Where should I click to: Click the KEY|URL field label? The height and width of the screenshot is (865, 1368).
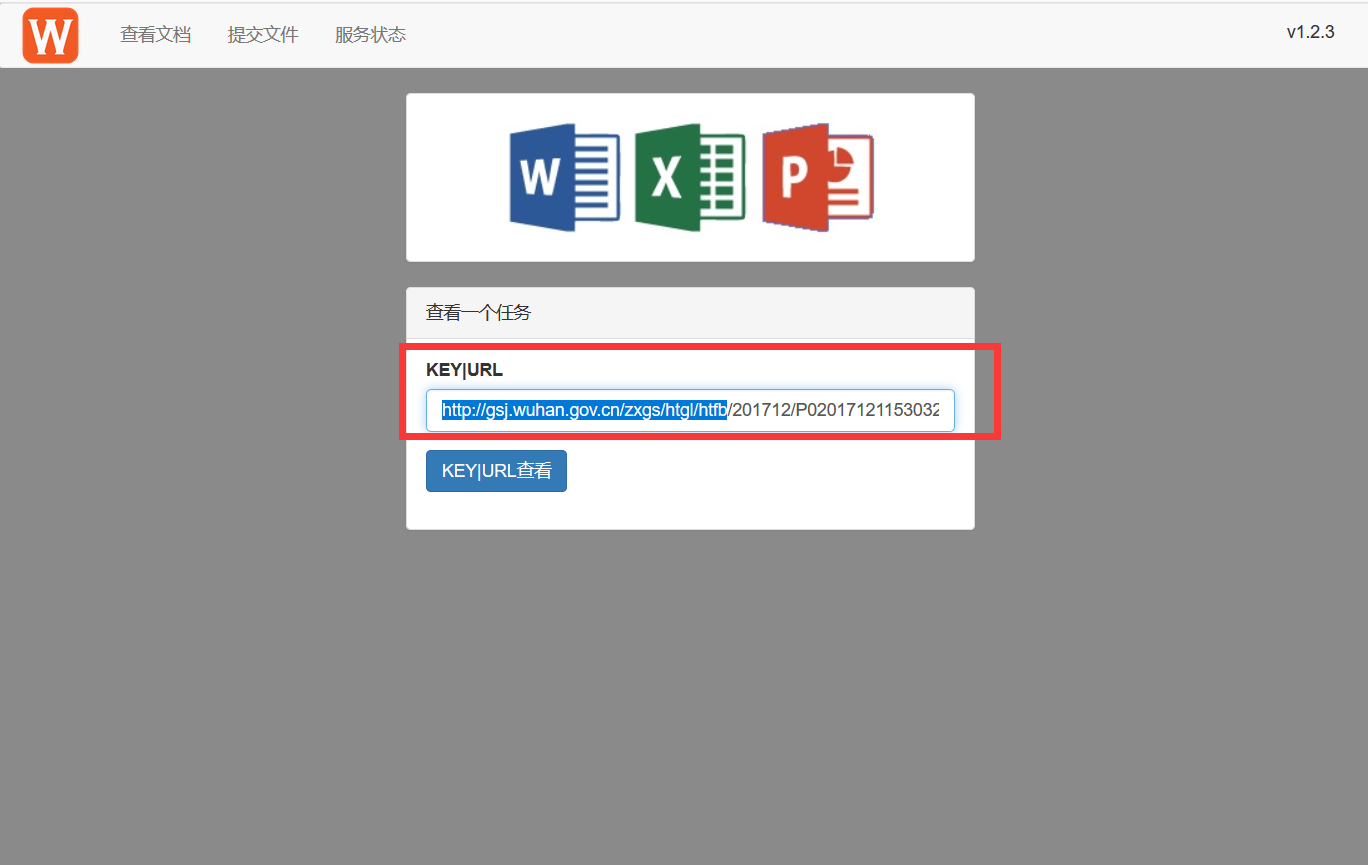464,370
